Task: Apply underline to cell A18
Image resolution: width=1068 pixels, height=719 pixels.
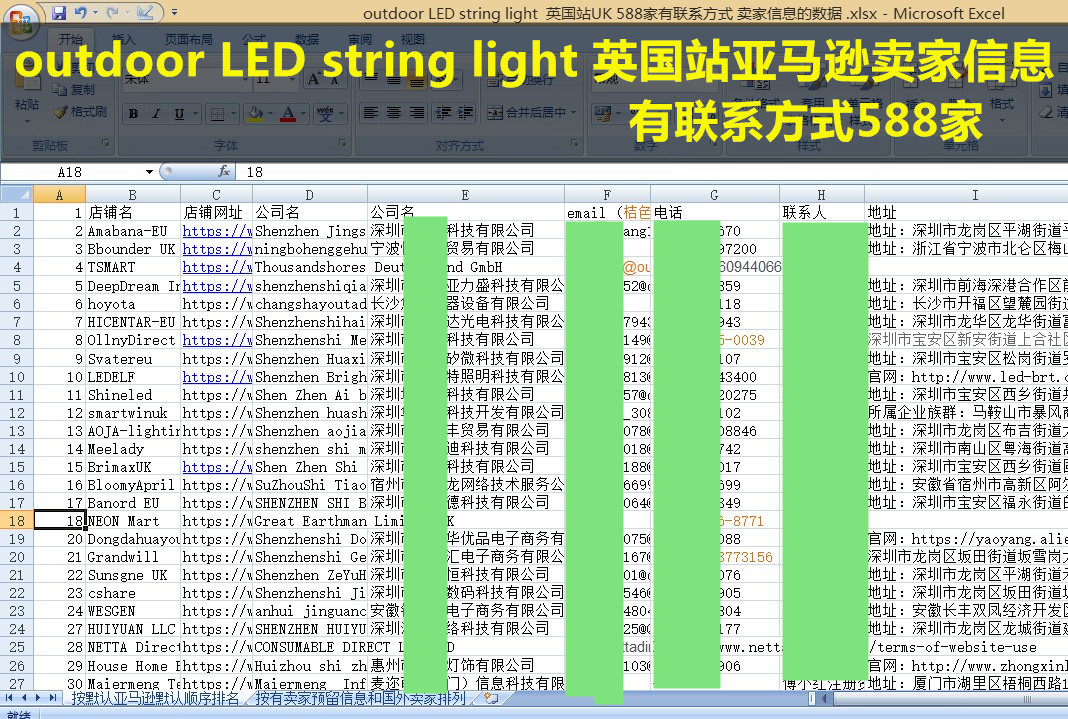Action: pyautogui.click(x=179, y=114)
